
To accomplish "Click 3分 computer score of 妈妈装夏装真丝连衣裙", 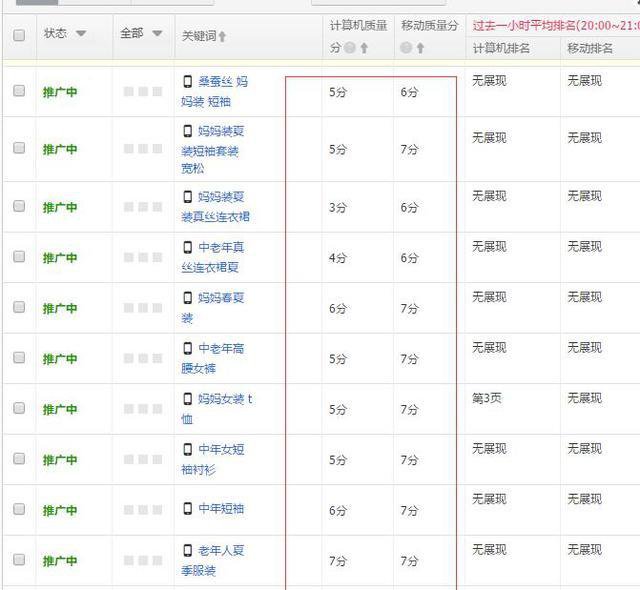I will click(338, 208).
